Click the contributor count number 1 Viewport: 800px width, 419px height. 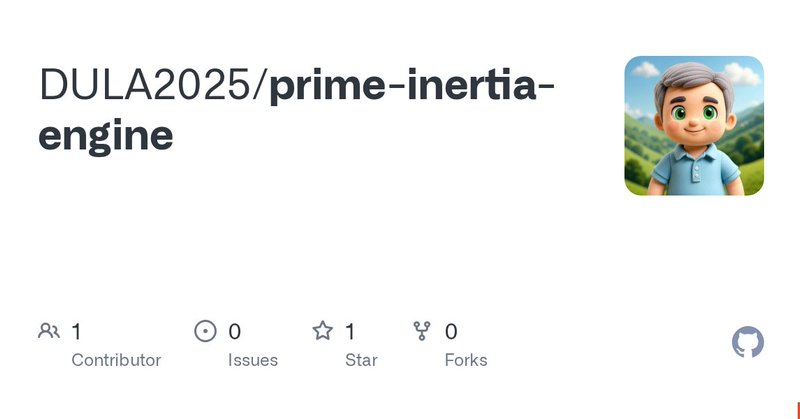(76, 331)
